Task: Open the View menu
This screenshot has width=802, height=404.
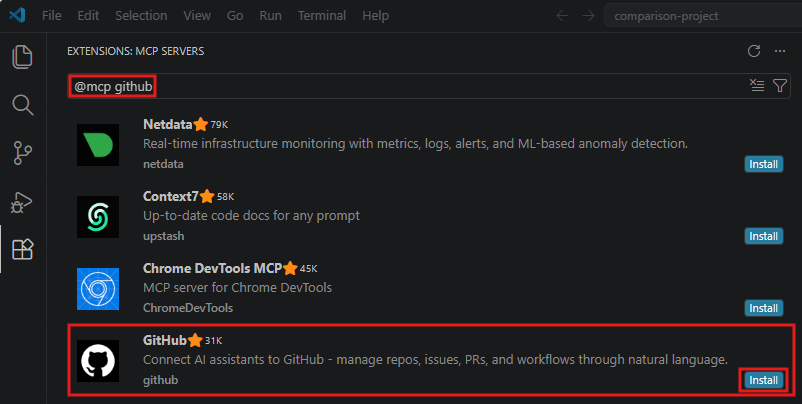Action: [x=197, y=16]
